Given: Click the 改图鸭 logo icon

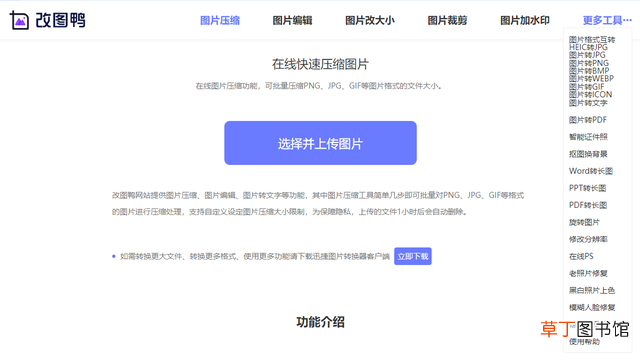Looking at the screenshot, I should pyautogui.click(x=19, y=20).
